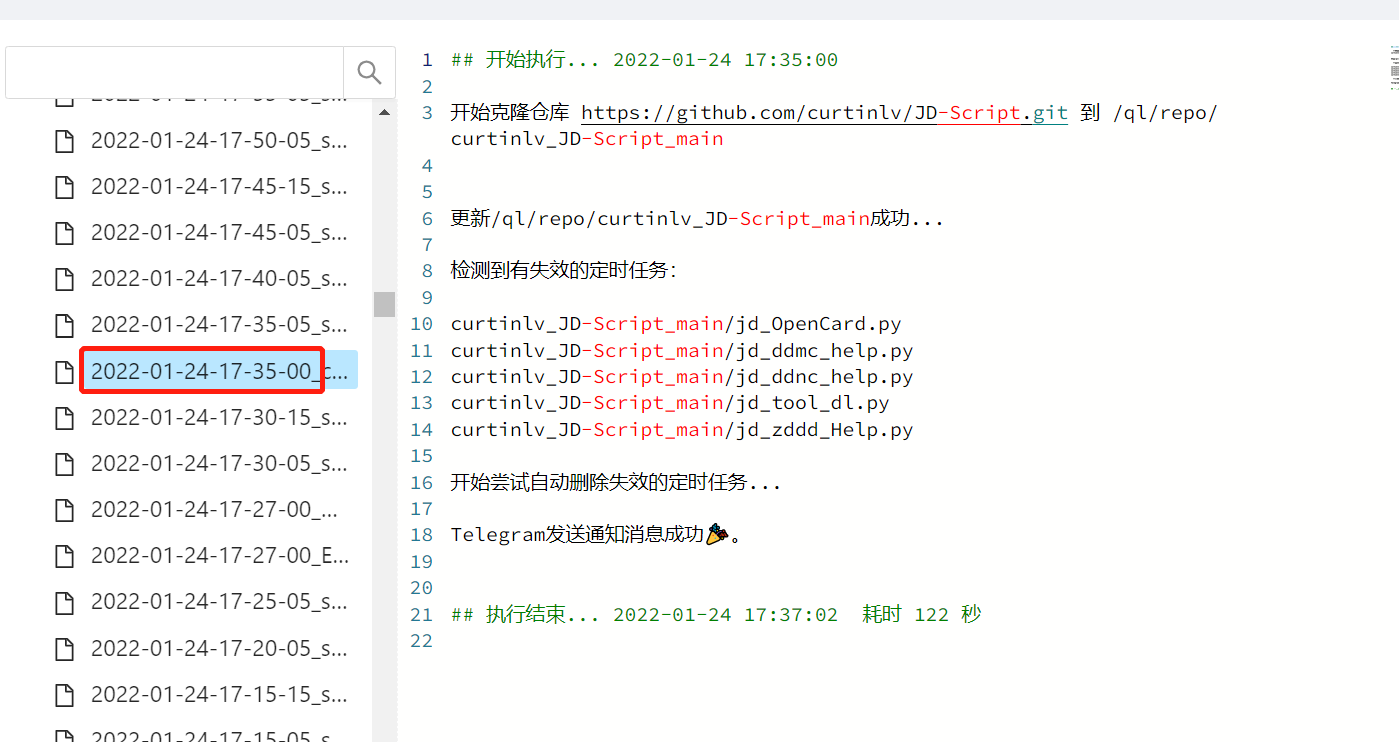The width and height of the screenshot is (1399, 742).
Task: Focus the log file search box
Action: [x=175, y=72]
